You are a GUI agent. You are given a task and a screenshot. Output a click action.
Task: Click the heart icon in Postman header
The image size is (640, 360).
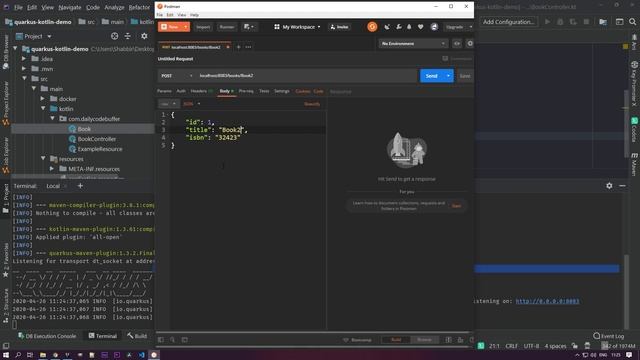point(420,27)
